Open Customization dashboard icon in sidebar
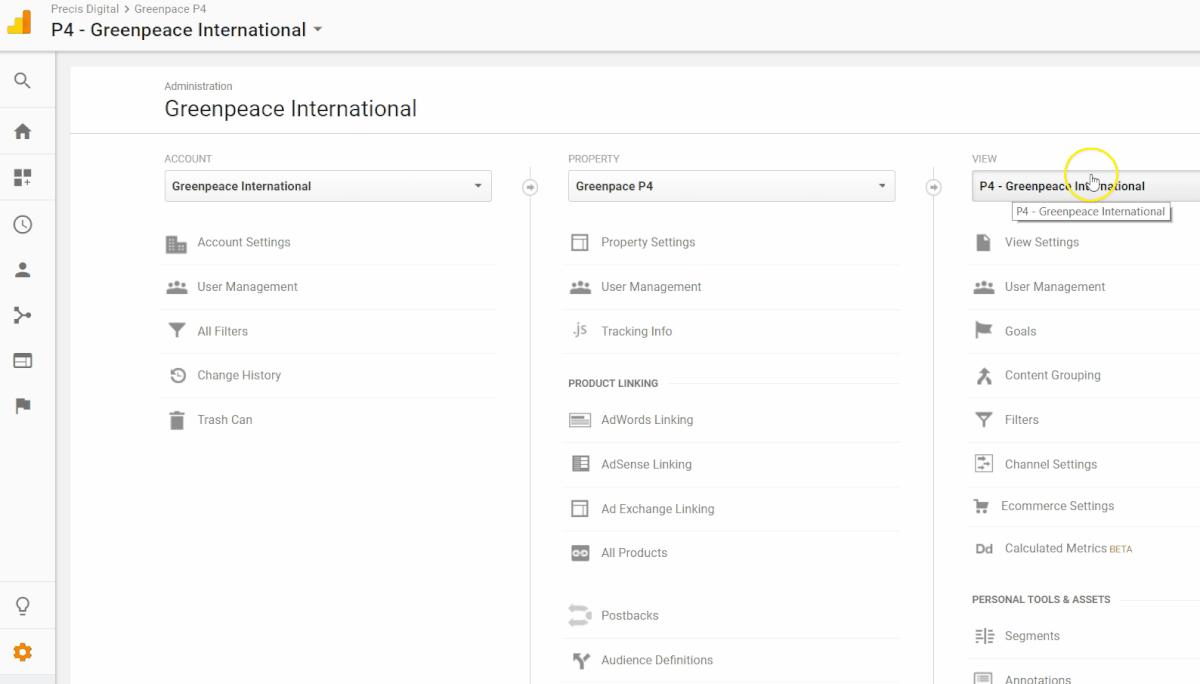The image size is (1200, 684). [22, 178]
